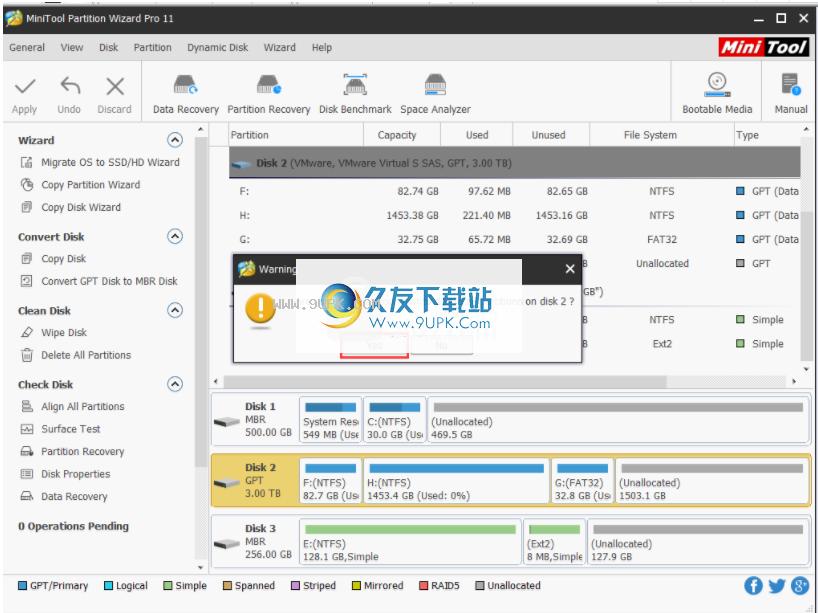This screenshot has width=818, height=613.
Task: Select the F: partition row
Action: click(x=514, y=191)
